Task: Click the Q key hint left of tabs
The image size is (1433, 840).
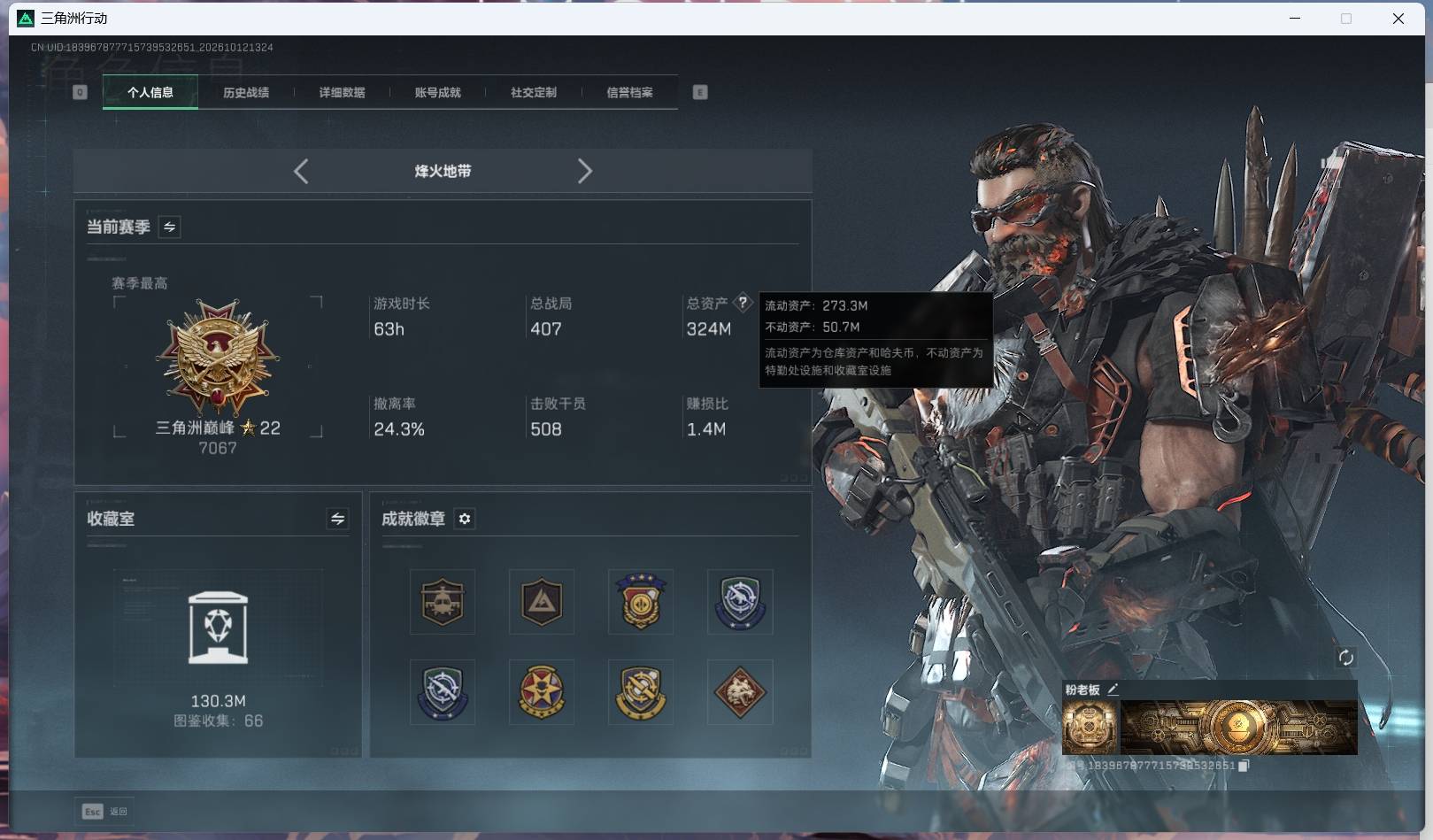Action: coord(80,92)
